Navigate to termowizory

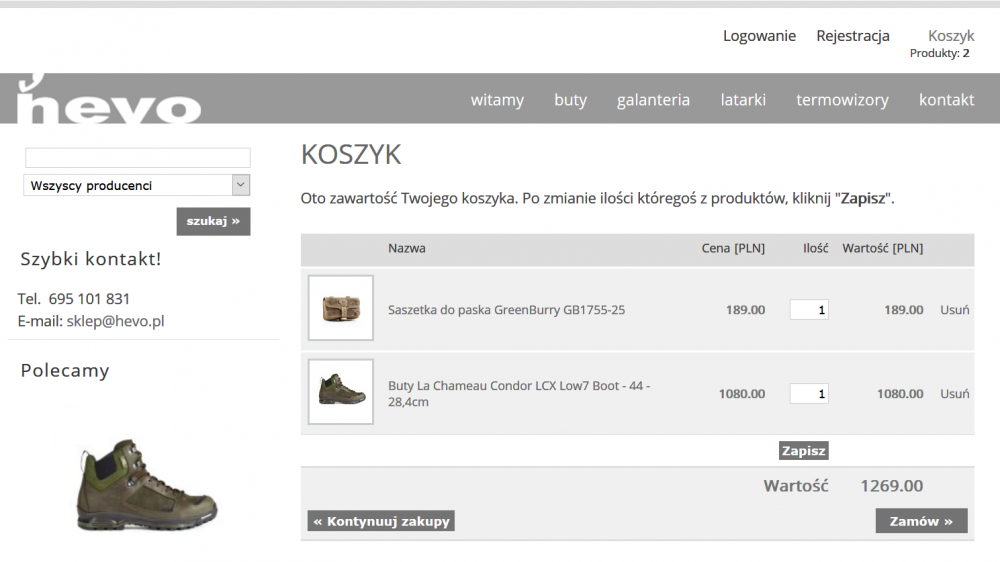842,100
